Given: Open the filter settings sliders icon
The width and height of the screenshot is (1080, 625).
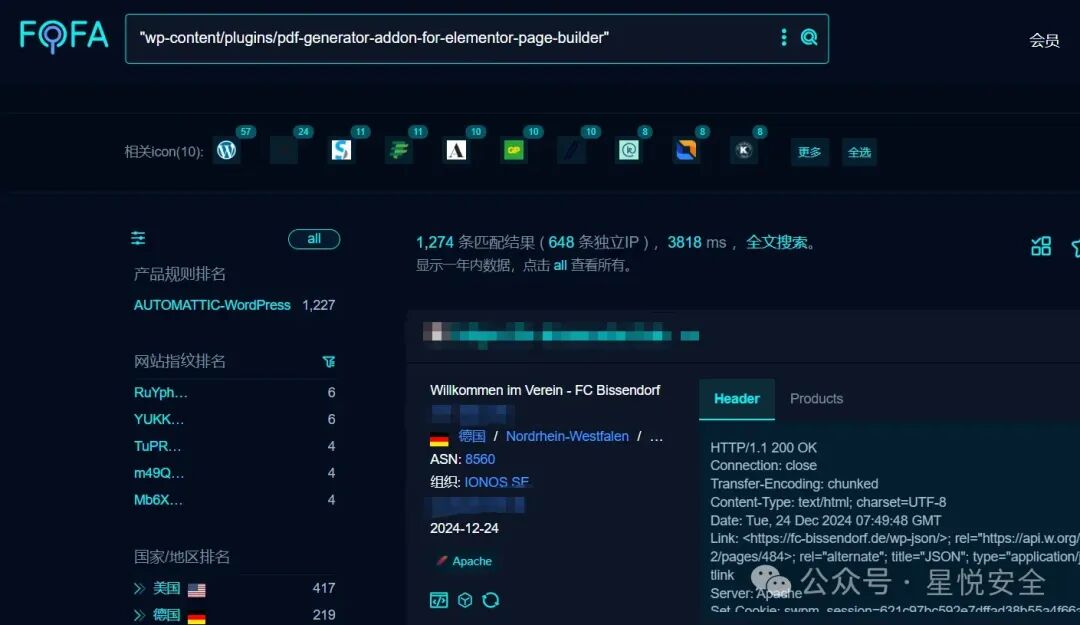Looking at the screenshot, I should (138, 238).
